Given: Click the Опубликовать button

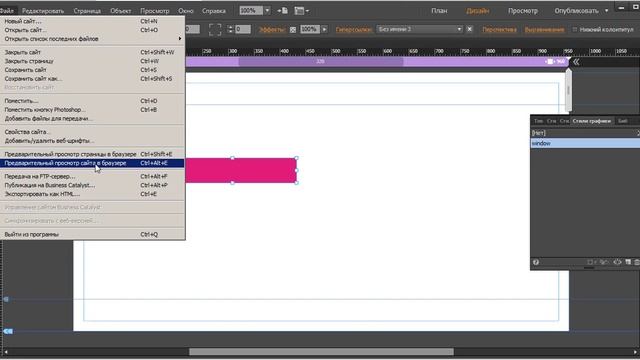Looking at the screenshot, I should click(x=576, y=11).
